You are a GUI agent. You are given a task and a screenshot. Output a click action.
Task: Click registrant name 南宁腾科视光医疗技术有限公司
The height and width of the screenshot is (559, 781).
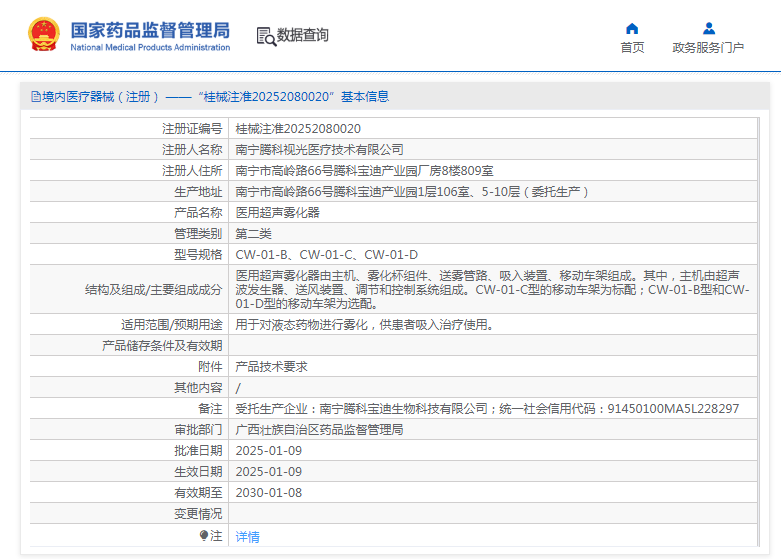319,150
